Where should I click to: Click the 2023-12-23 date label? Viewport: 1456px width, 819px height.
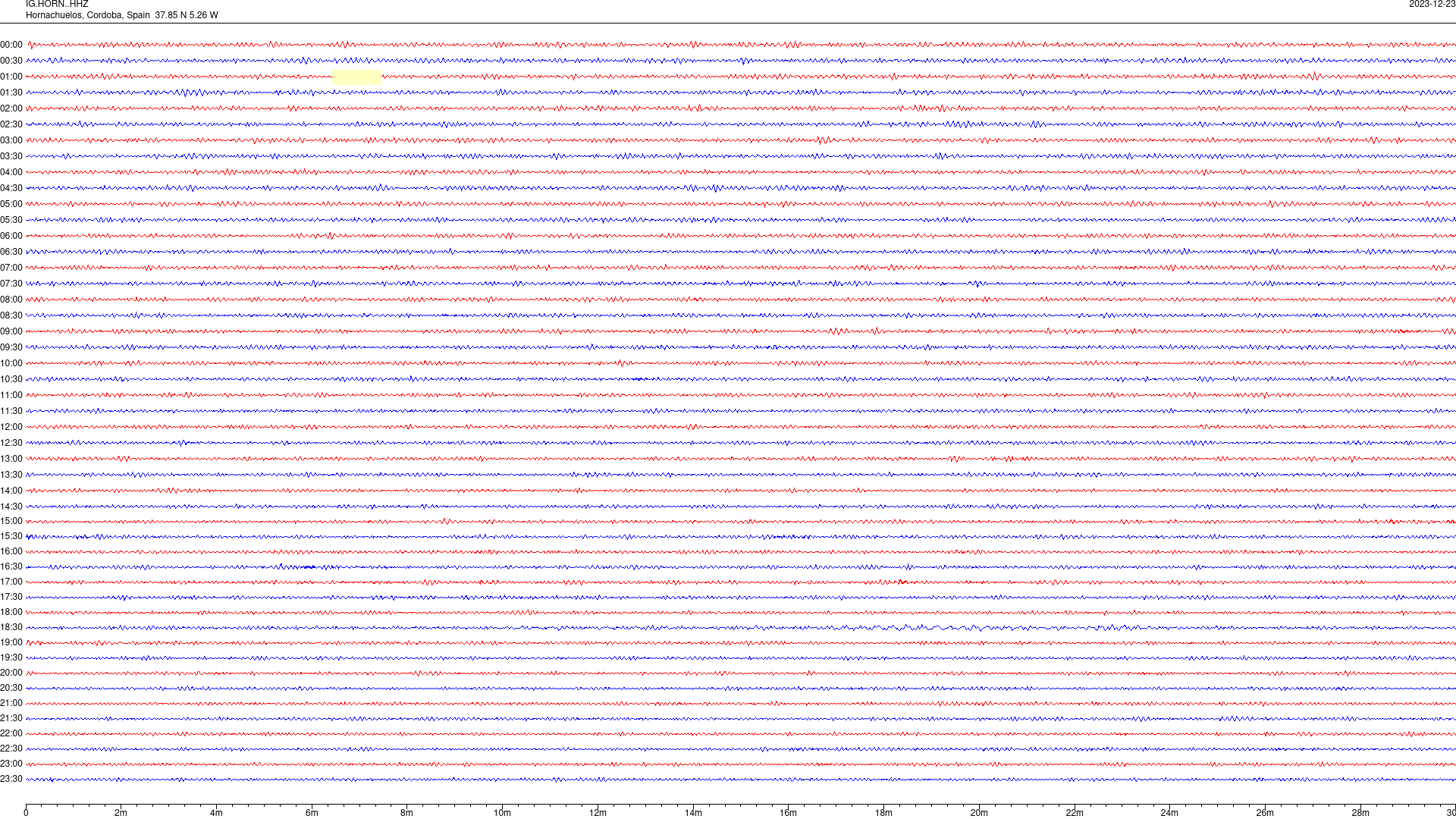pos(1432,4)
